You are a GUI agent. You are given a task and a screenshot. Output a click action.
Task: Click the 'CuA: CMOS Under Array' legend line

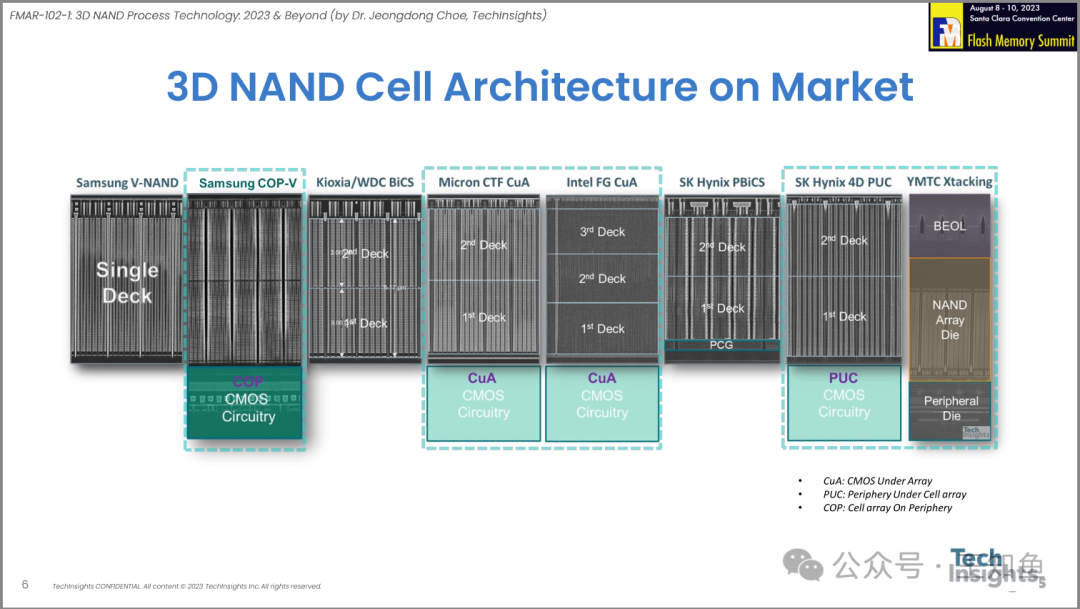point(878,481)
